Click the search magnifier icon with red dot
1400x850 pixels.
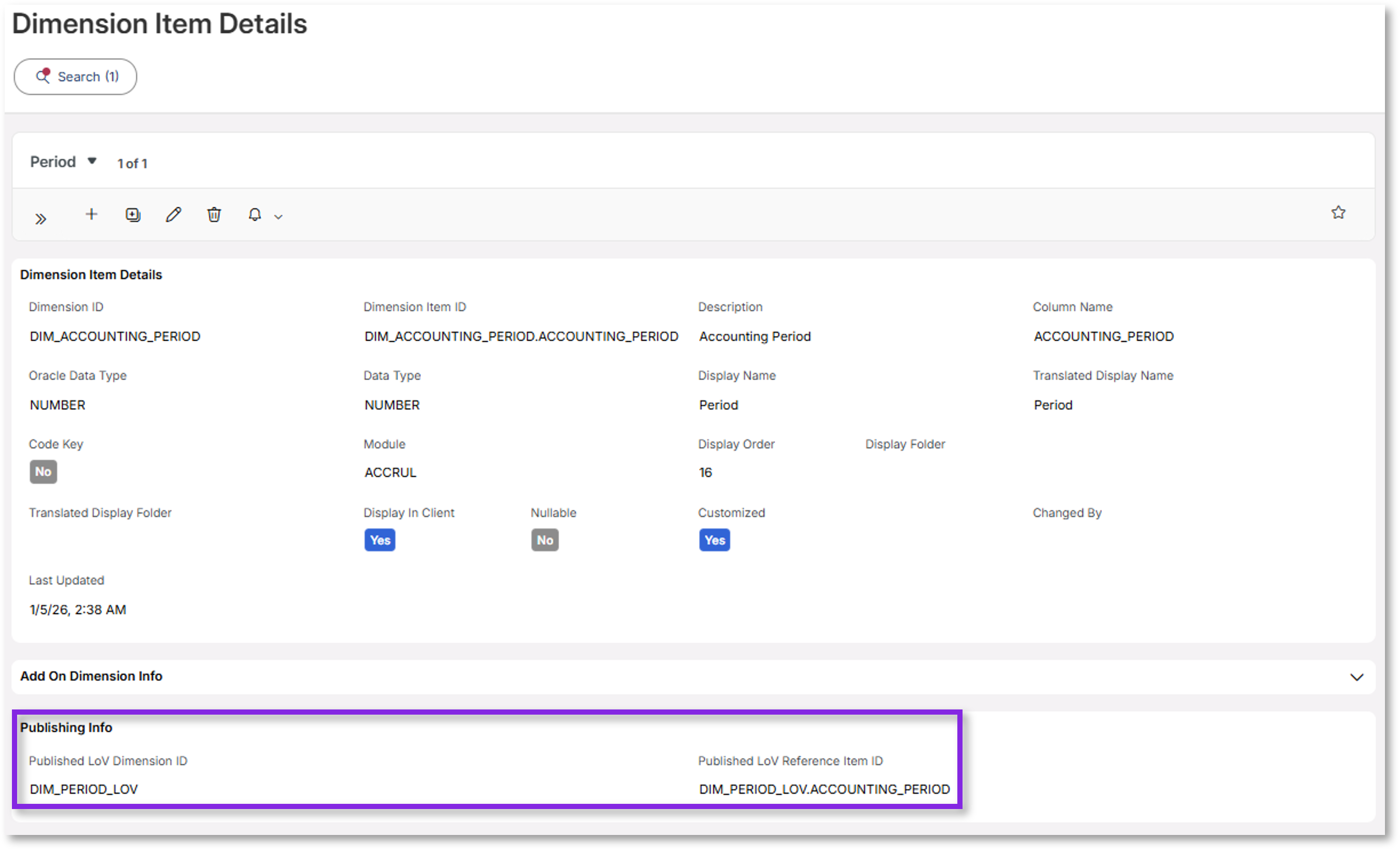click(43, 76)
